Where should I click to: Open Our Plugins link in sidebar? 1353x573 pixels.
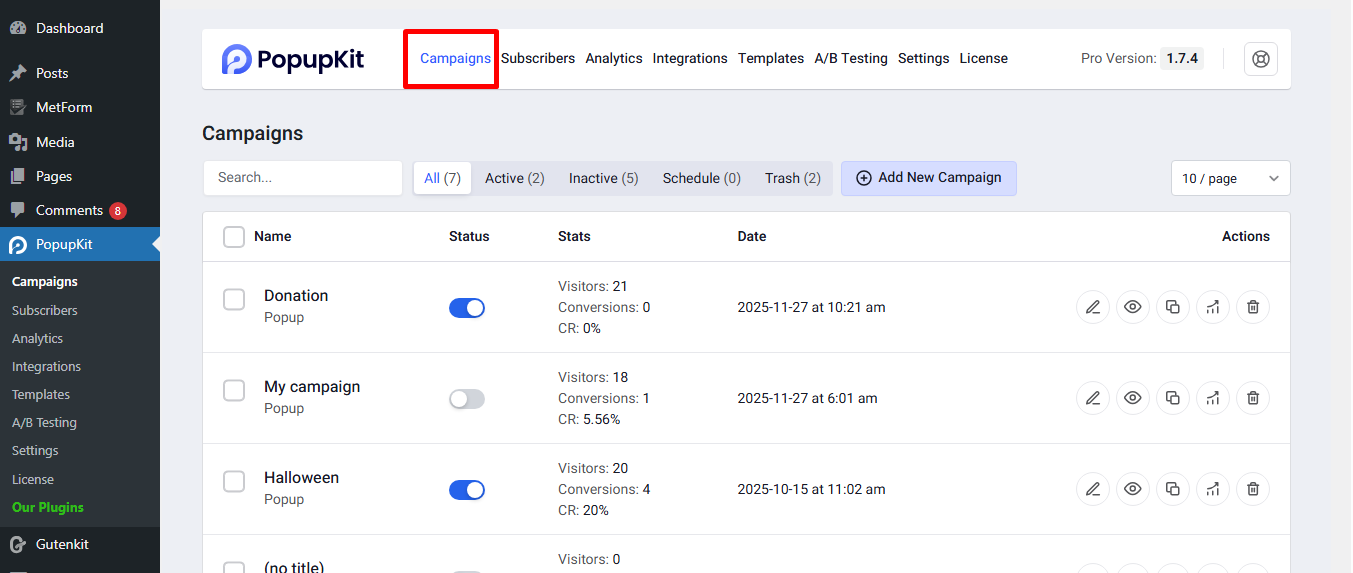[x=48, y=507]
